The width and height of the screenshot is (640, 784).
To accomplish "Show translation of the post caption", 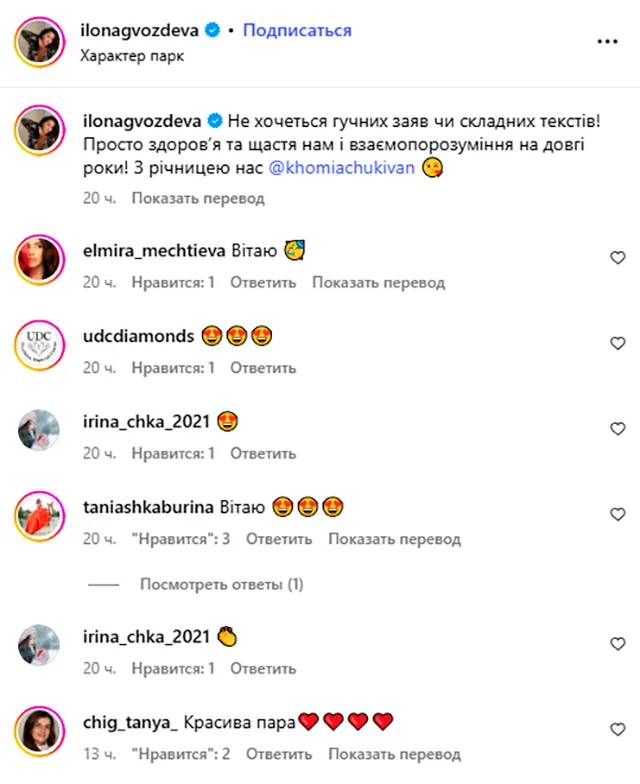I will (198, 198).
